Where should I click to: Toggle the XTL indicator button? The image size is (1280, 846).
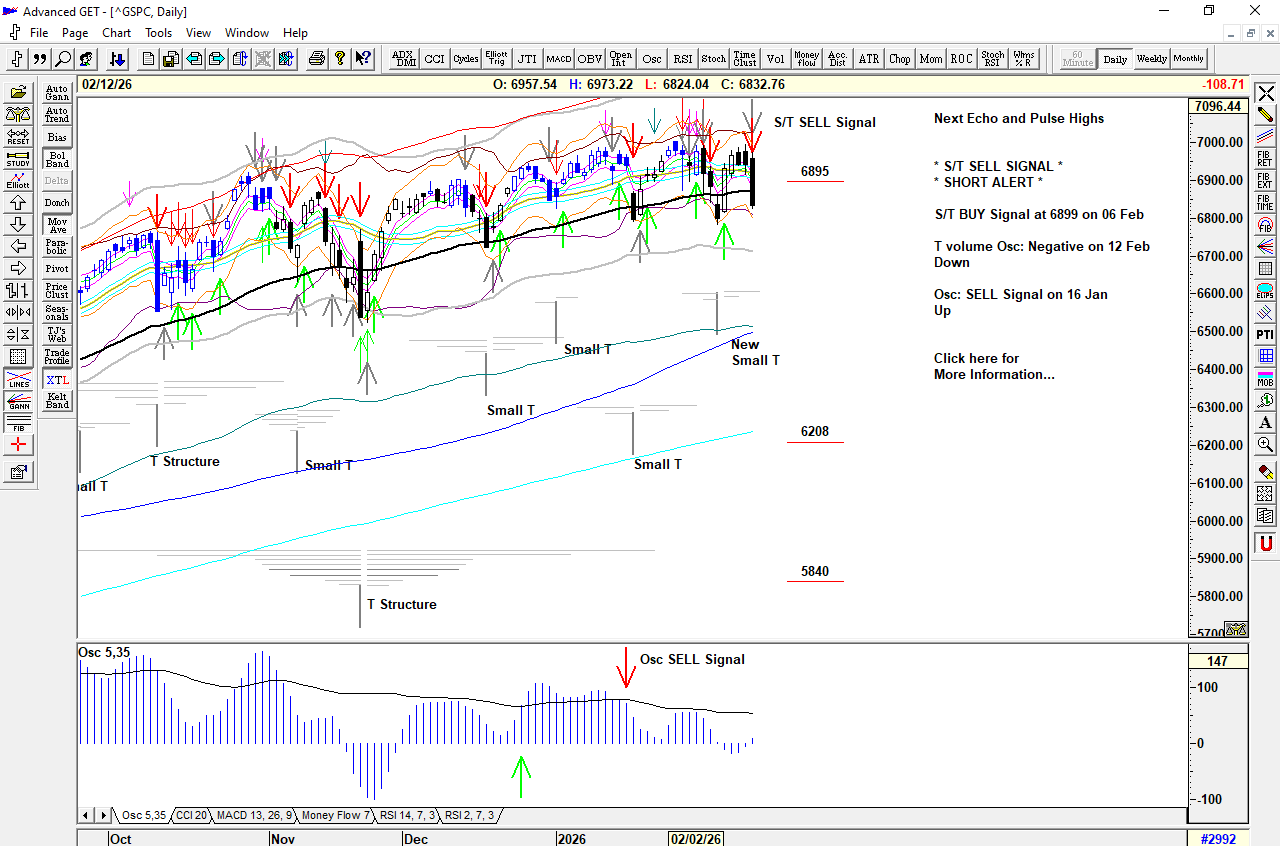[57, 380]
